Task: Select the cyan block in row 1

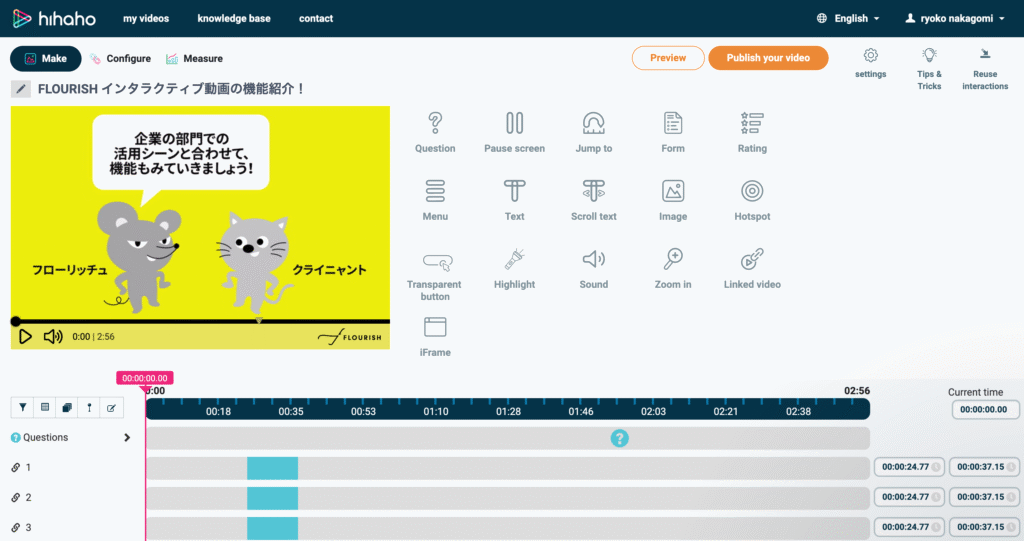Action: coord(272,468)
